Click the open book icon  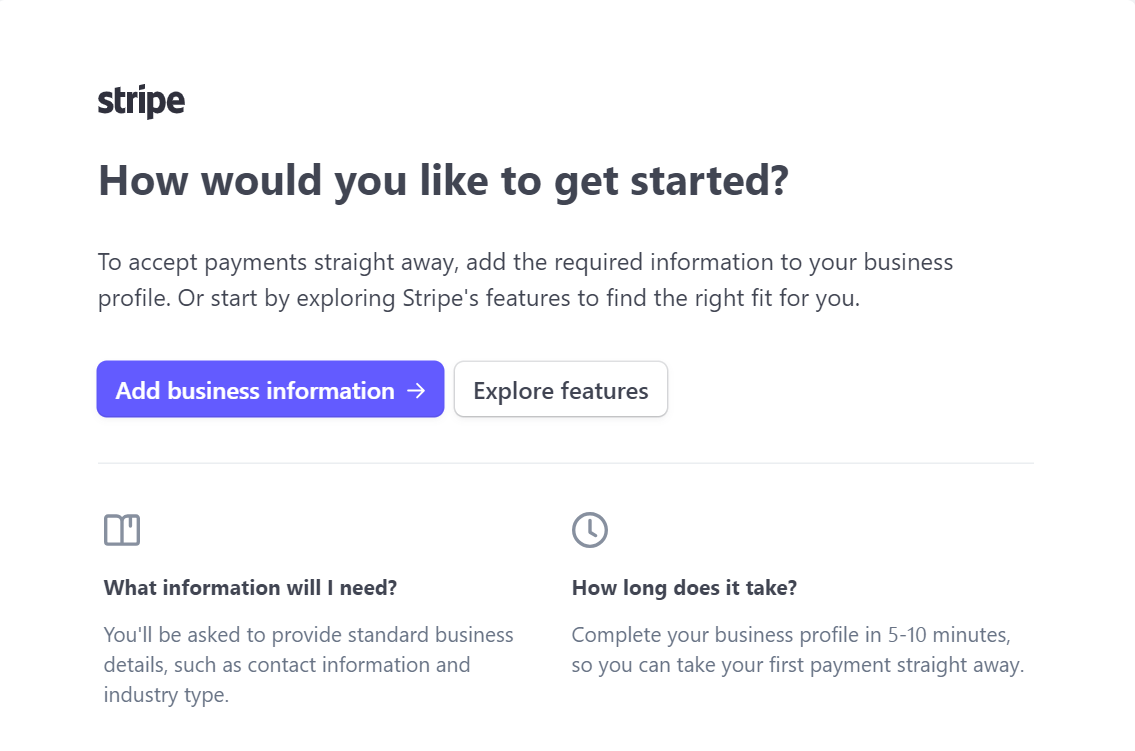(122, 530)
